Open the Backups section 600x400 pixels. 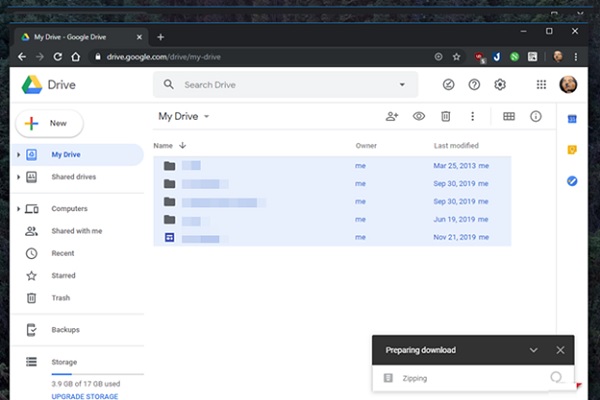click(x=65, y=330)
